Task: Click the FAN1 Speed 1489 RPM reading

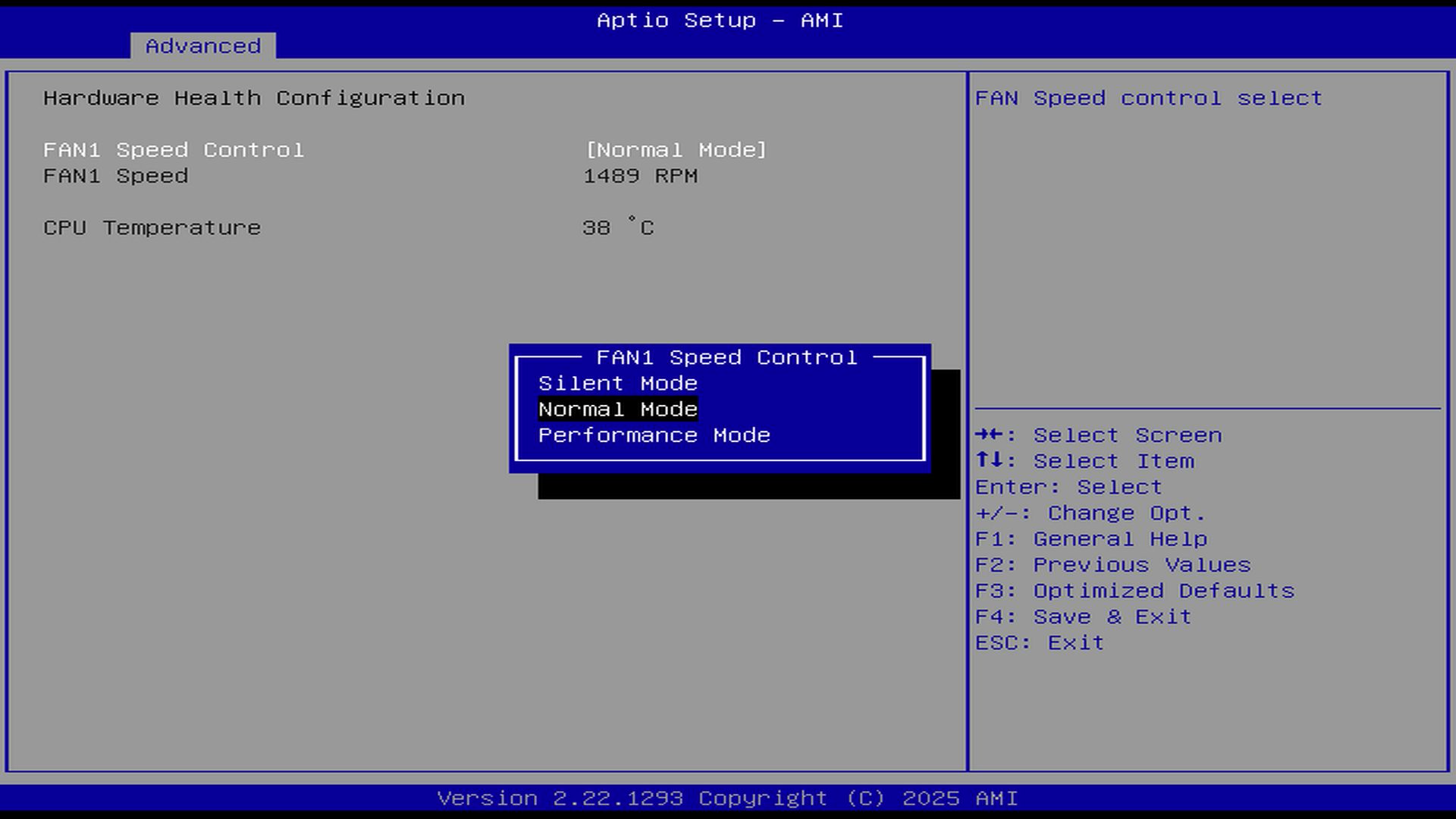Action: click(x=640, y=176)
